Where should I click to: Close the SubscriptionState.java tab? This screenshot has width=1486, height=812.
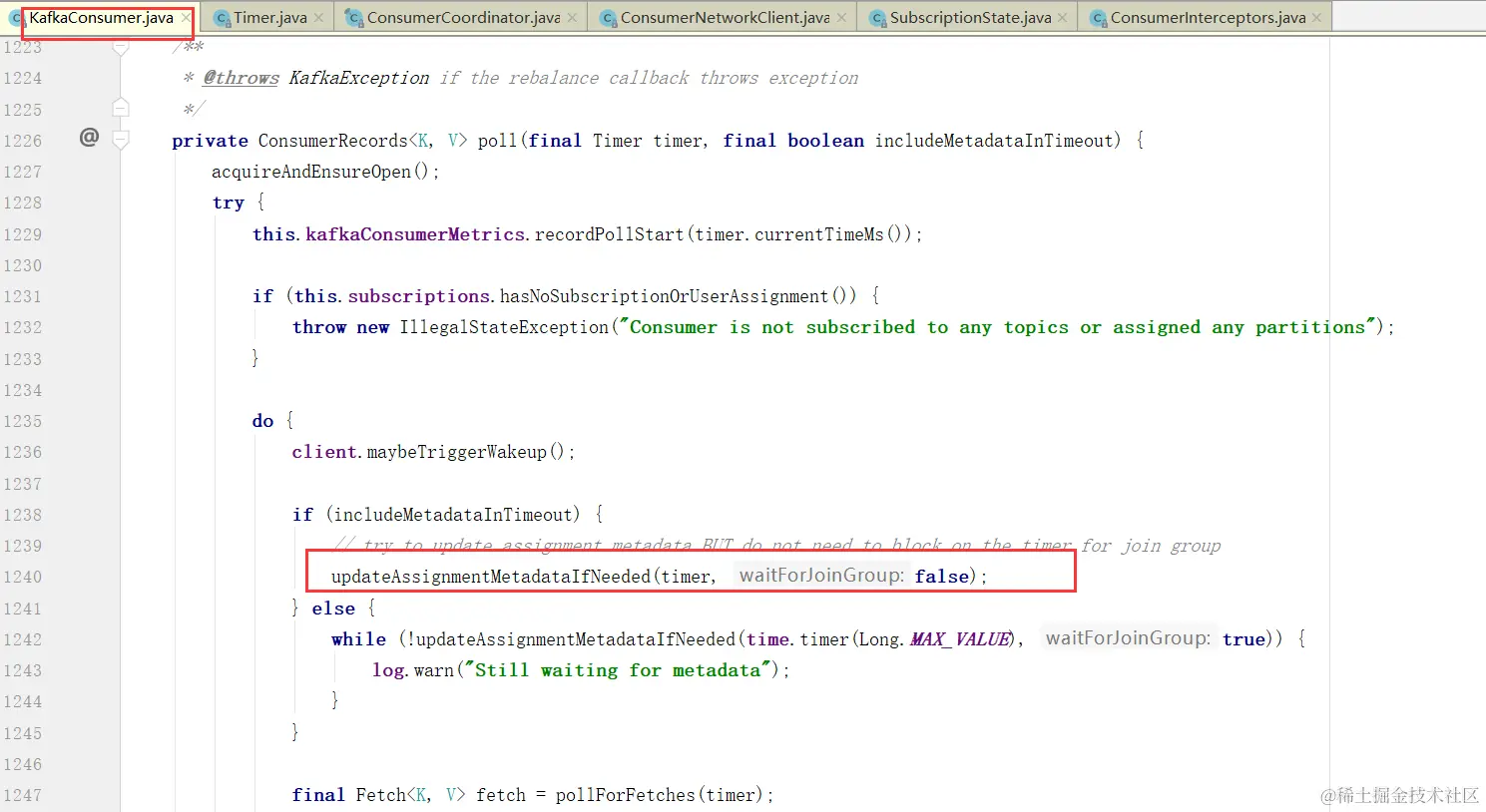1062,18
